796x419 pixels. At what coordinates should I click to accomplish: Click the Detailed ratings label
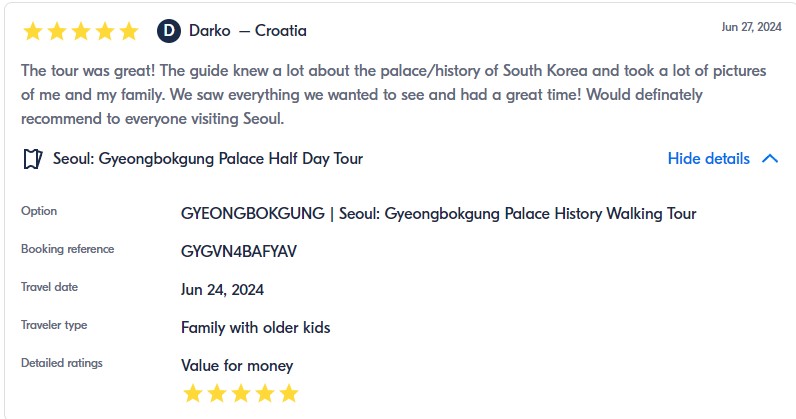[x=62, y=363]
